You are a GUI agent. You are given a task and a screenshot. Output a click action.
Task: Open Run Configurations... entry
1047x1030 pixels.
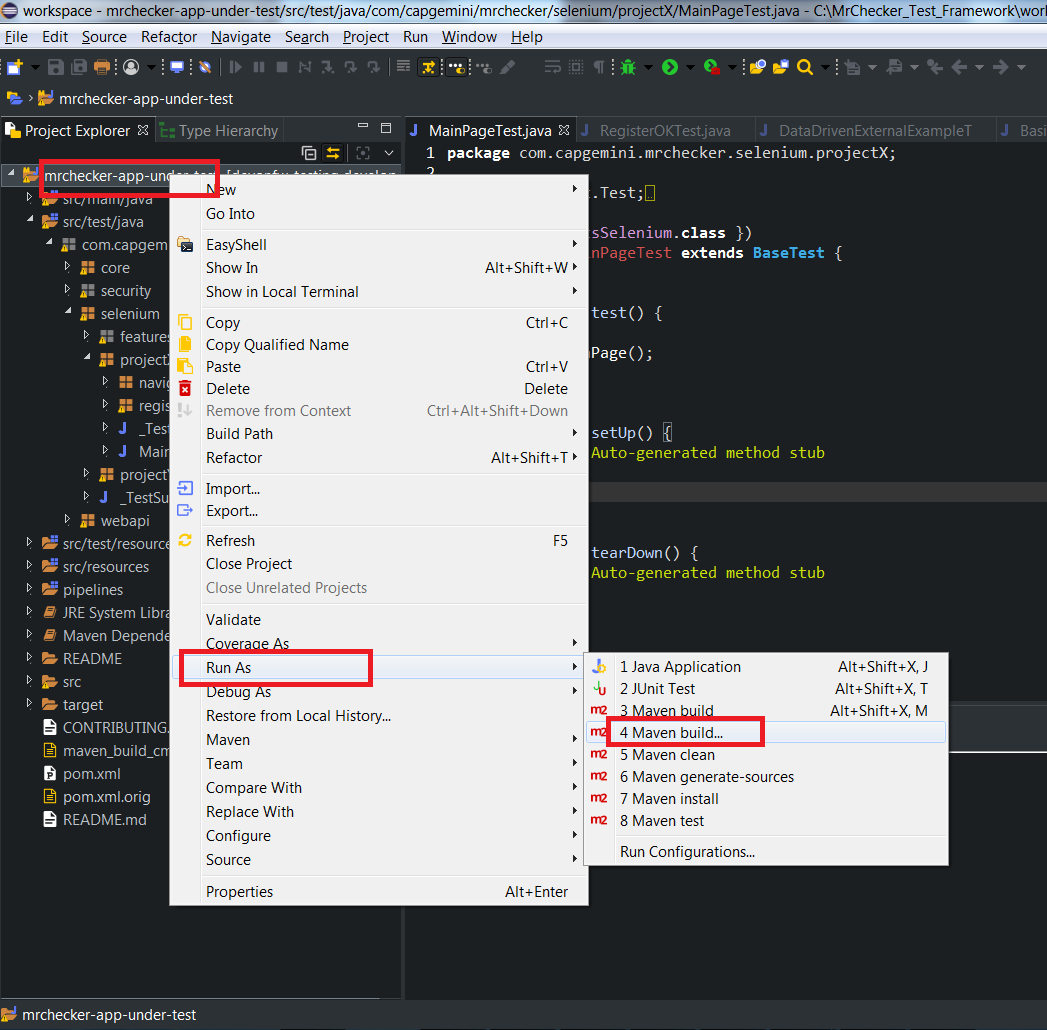pos(687,852)
